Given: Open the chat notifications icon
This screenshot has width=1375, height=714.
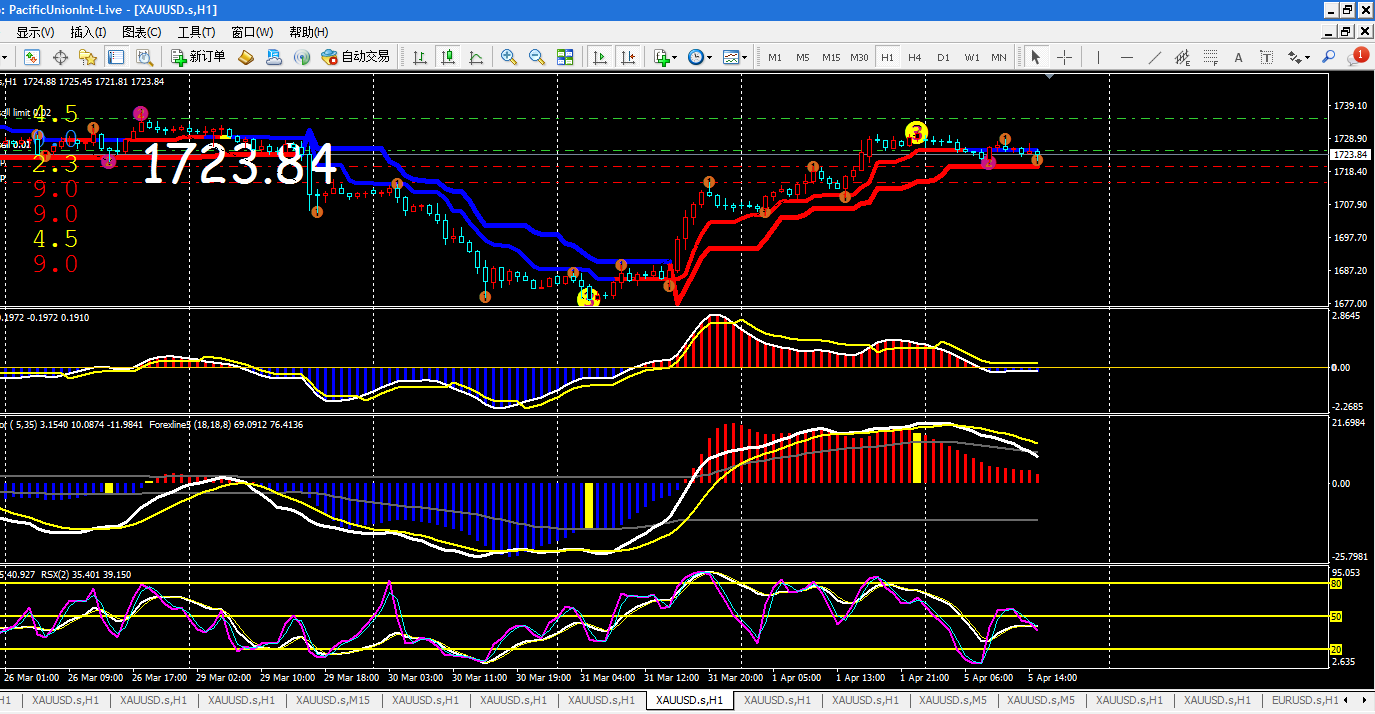Looking at the screenshot, I should pyautogui.click(x=1358, y=57).
